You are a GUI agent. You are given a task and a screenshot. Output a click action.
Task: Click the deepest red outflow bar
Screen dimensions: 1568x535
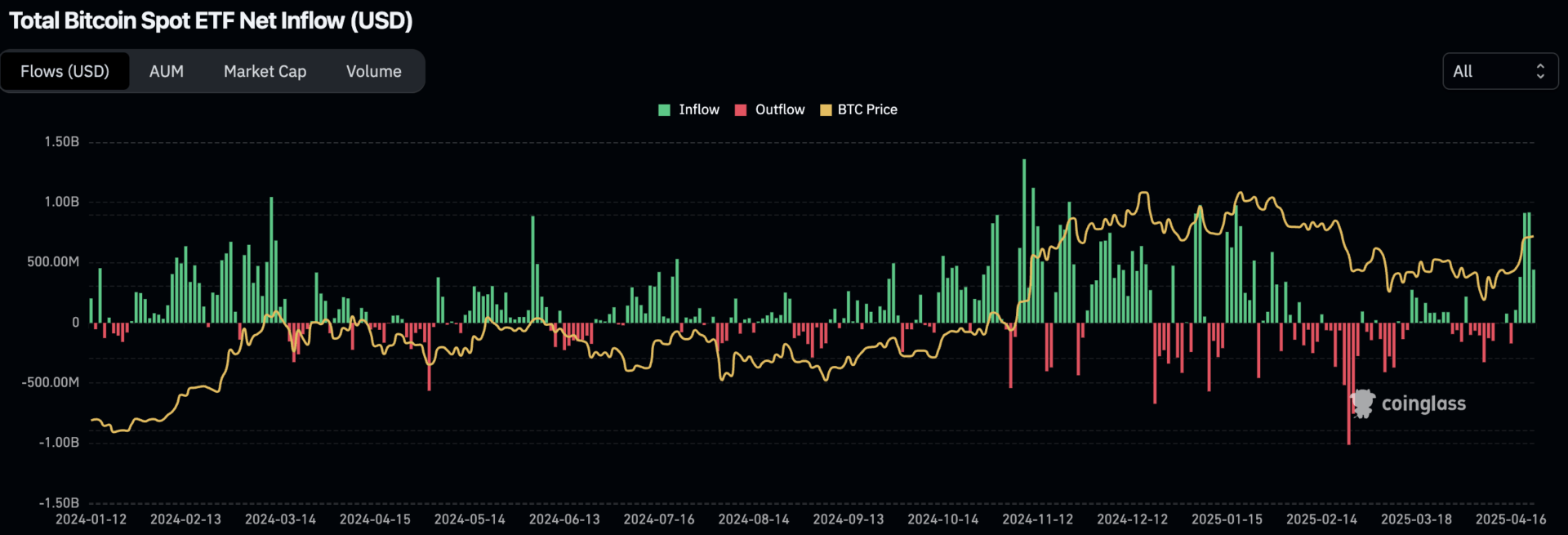tap(1348, 384)
